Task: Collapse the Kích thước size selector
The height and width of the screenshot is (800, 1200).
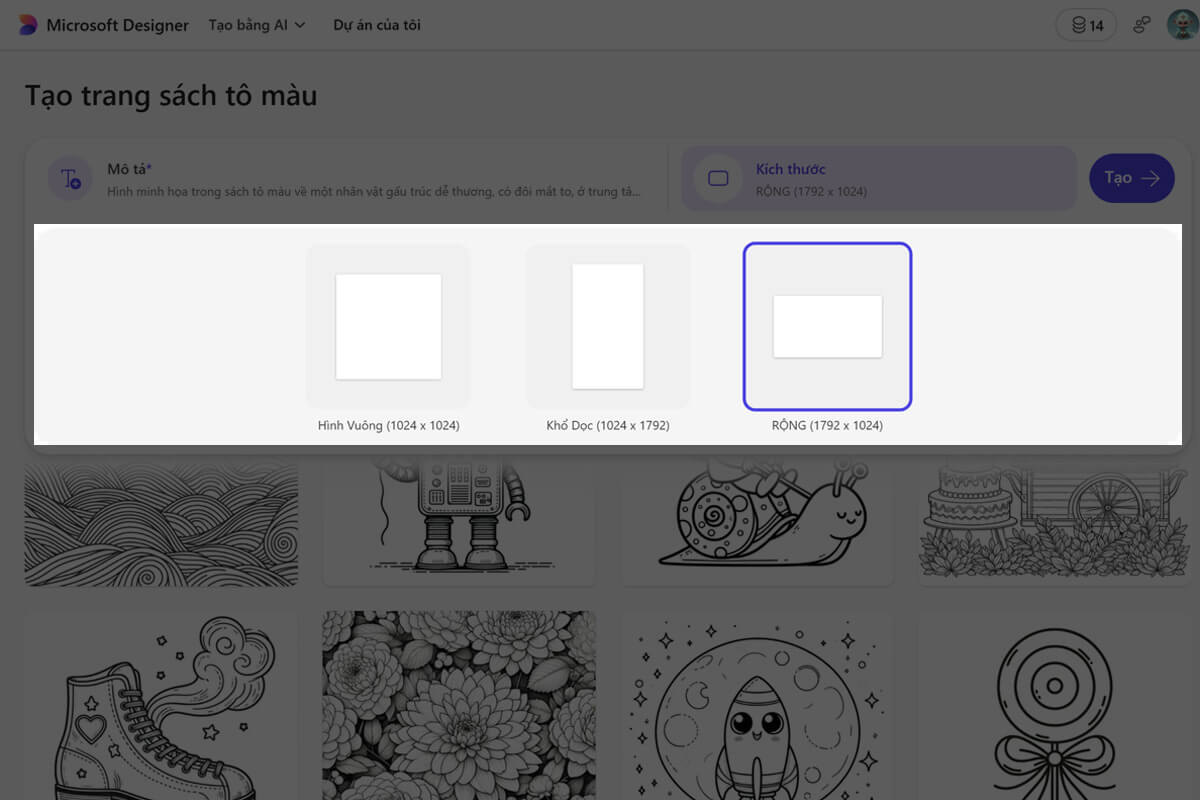Action: 878,179
